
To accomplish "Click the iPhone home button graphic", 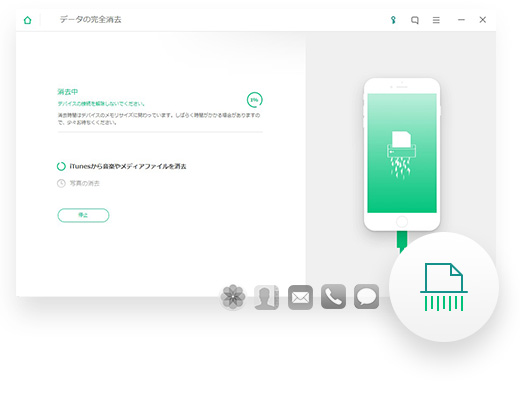I will pos(402,222).
